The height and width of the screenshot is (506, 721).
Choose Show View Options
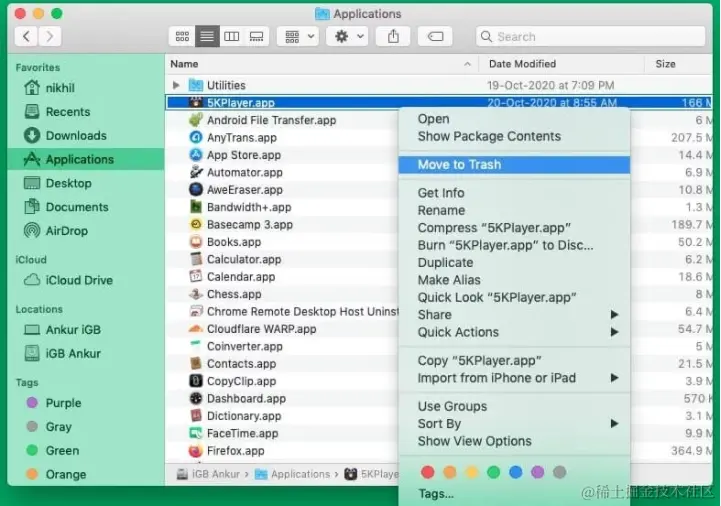[514, 441]
